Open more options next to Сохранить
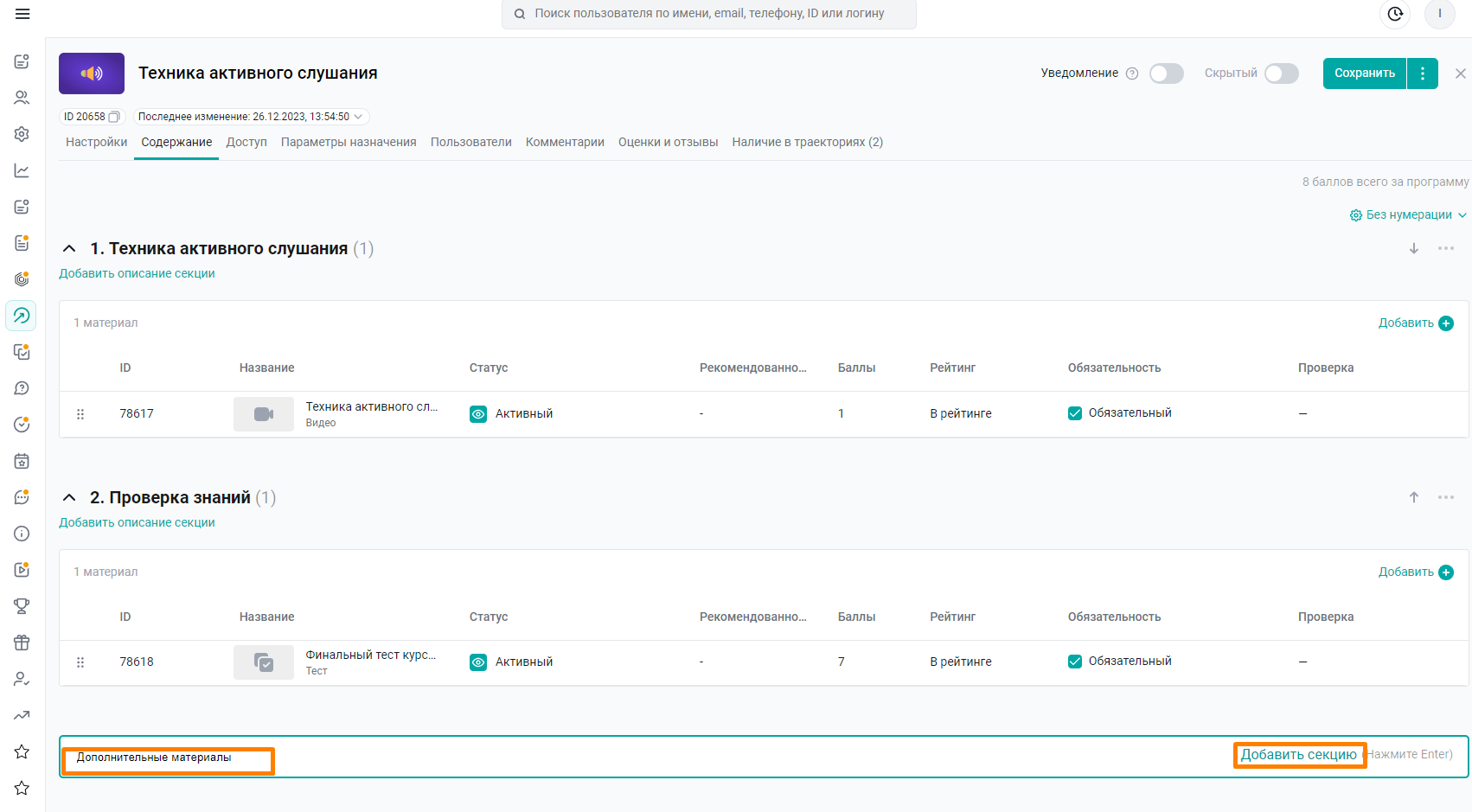The image size is (1472, 812). coord(1423,74)
